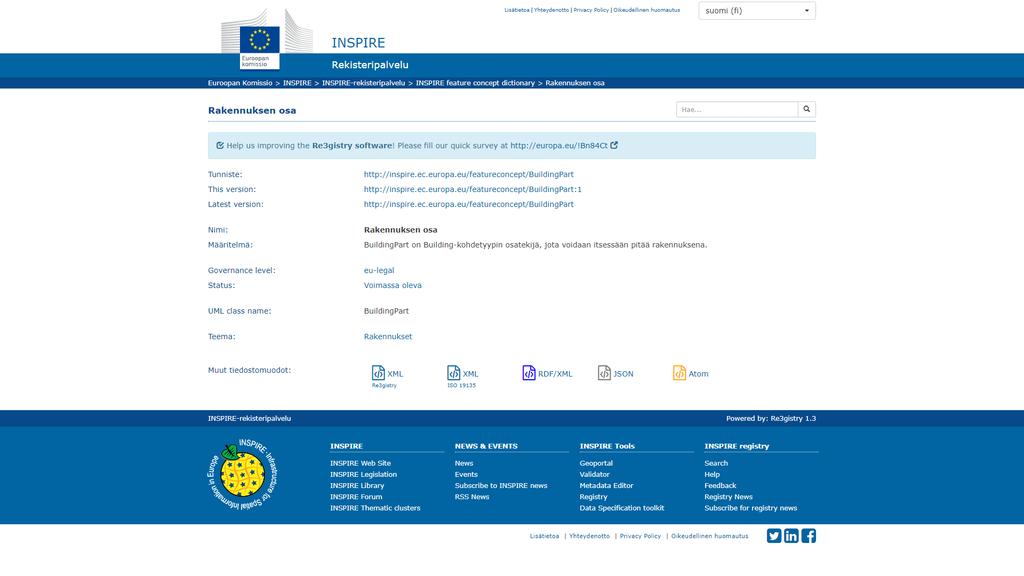Open bottom Yhteydenotto link
Viewport: 1024px width, 576px height.
point(589,536)
